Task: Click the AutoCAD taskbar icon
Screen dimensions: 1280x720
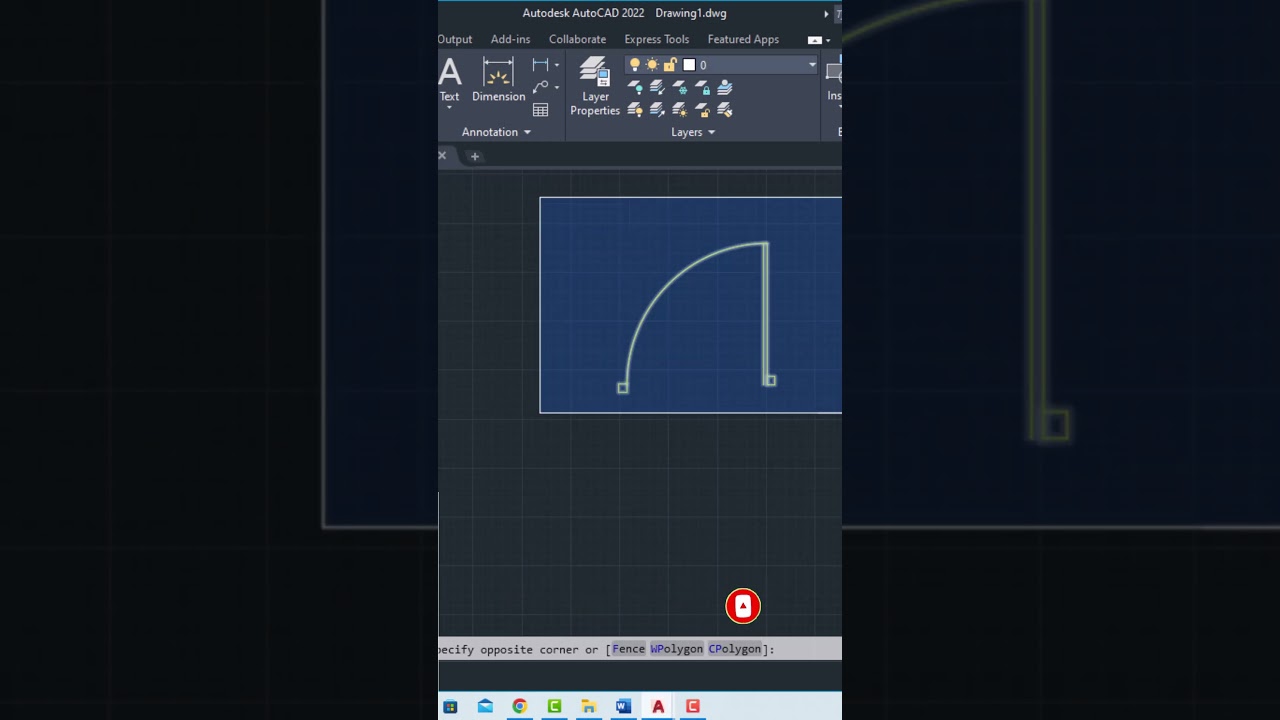Action: 658,706
